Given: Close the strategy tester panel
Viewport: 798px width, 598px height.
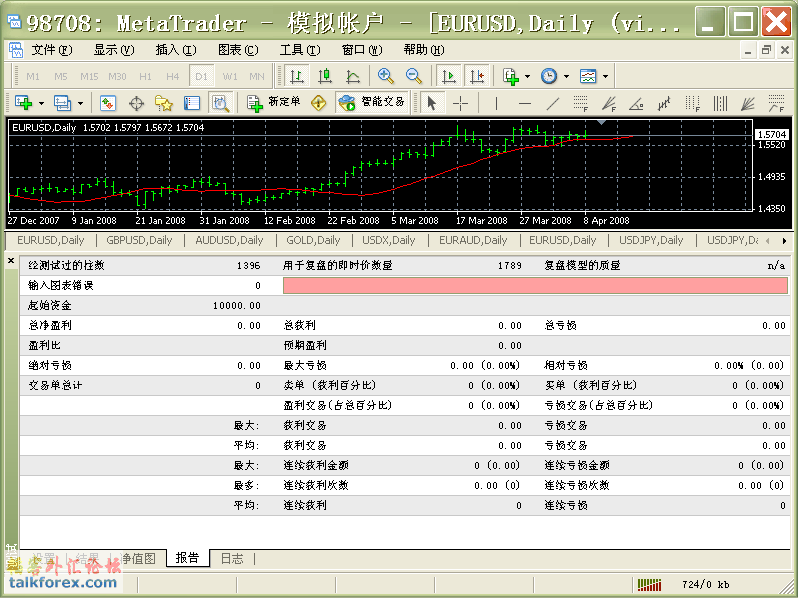Looking at the screenshot, I should click(11, 261).
